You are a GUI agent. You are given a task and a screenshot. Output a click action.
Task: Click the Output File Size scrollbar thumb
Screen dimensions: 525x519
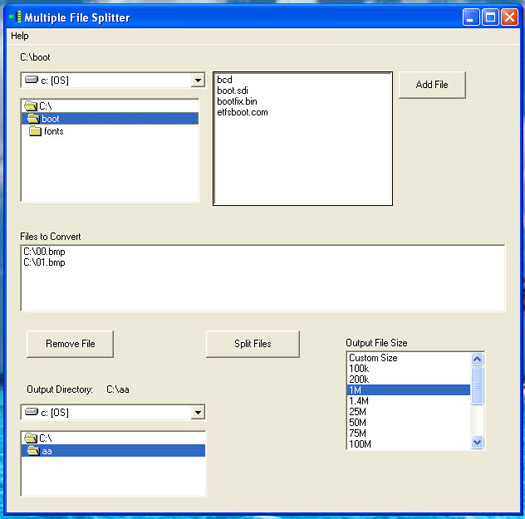tap(477, 386)
